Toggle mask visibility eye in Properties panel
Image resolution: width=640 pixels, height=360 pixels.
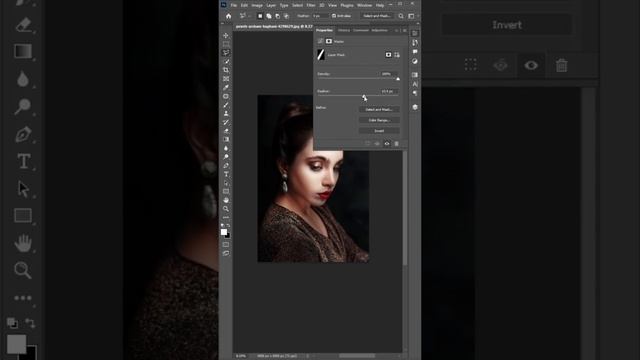coord(387,144)
